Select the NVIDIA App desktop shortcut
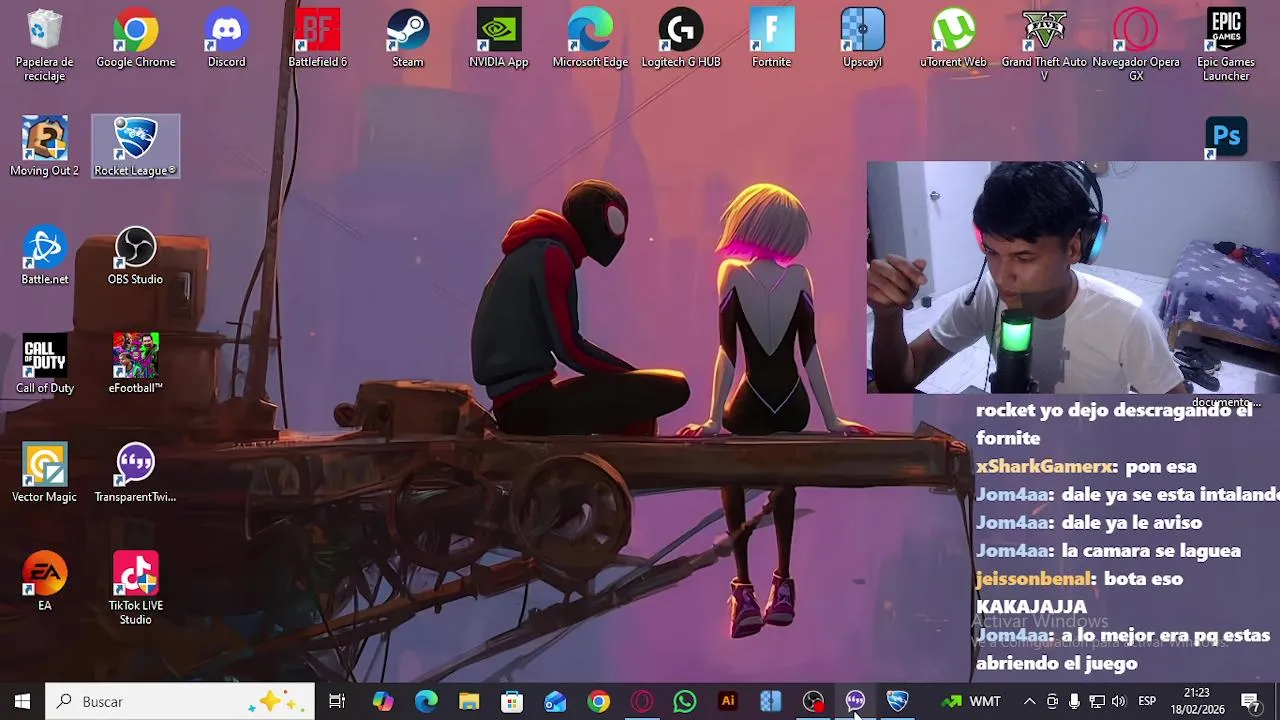This screenshot has height=720, width=1280. pyautogui.click(x=498, y=39)
